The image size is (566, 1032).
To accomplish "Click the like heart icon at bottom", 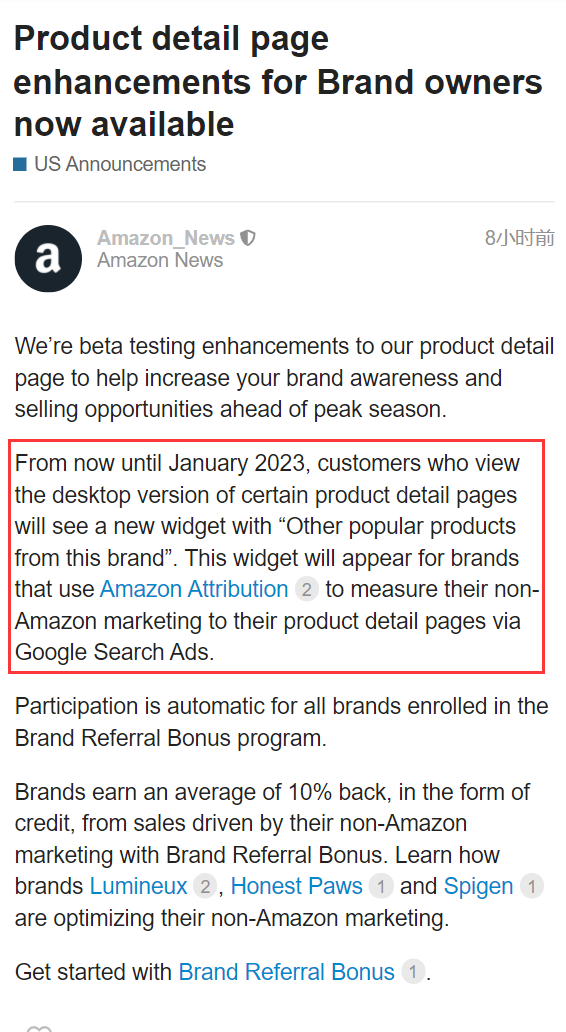I will tap(39, 1029).
